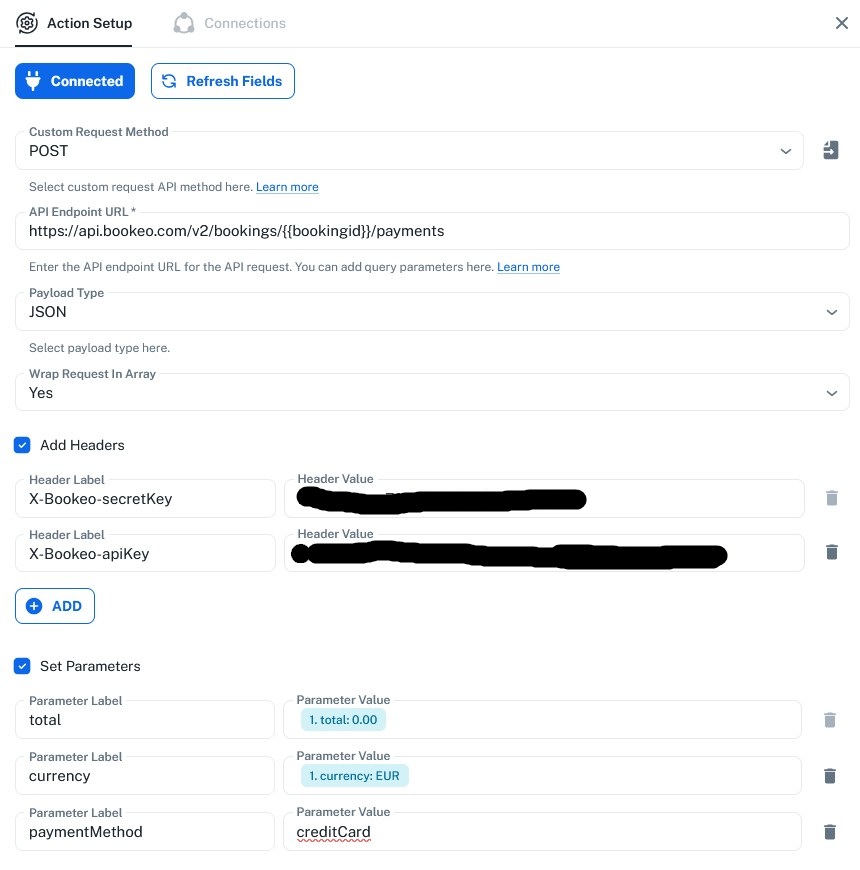The width and height of the screenshot is (860, 870).
Task: Close the Action Setup panel
Action: point(842,23)
